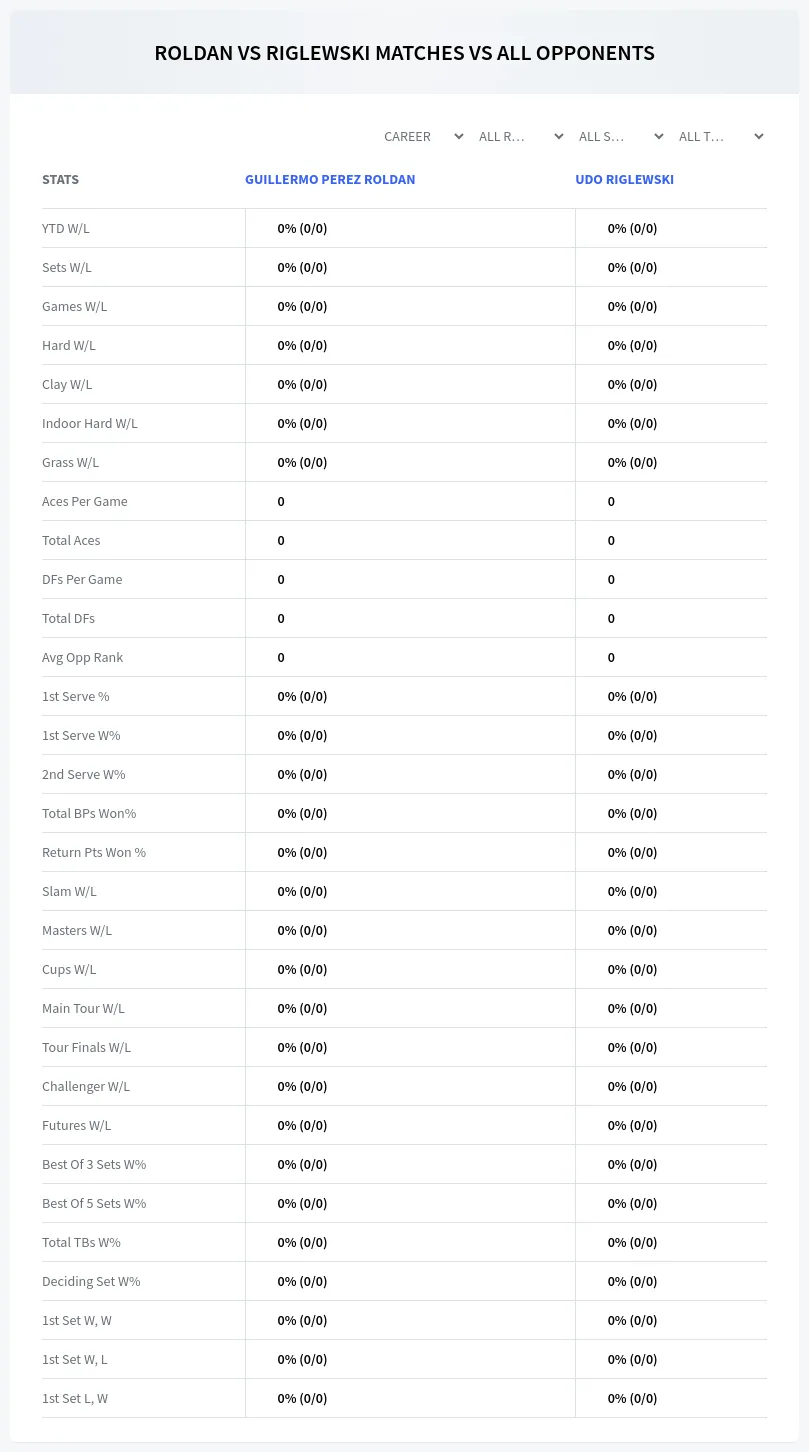Image resolution: width=809 pixels, height=1452 pixels.
Task: Open Guillermo Perez Roldan player link
Action: [330, 180]
